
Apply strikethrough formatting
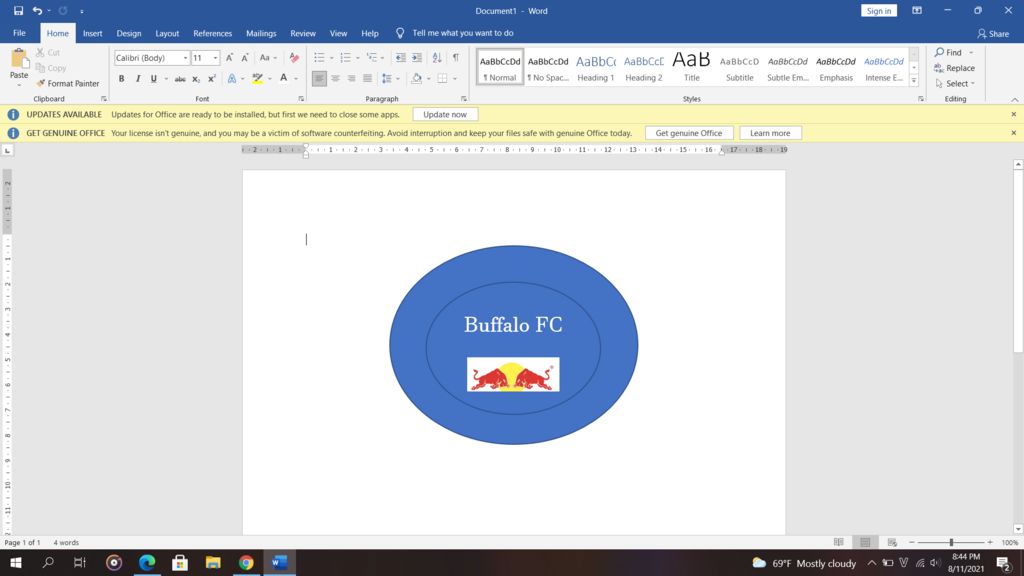pyautogui.click(x=180, y=79)
